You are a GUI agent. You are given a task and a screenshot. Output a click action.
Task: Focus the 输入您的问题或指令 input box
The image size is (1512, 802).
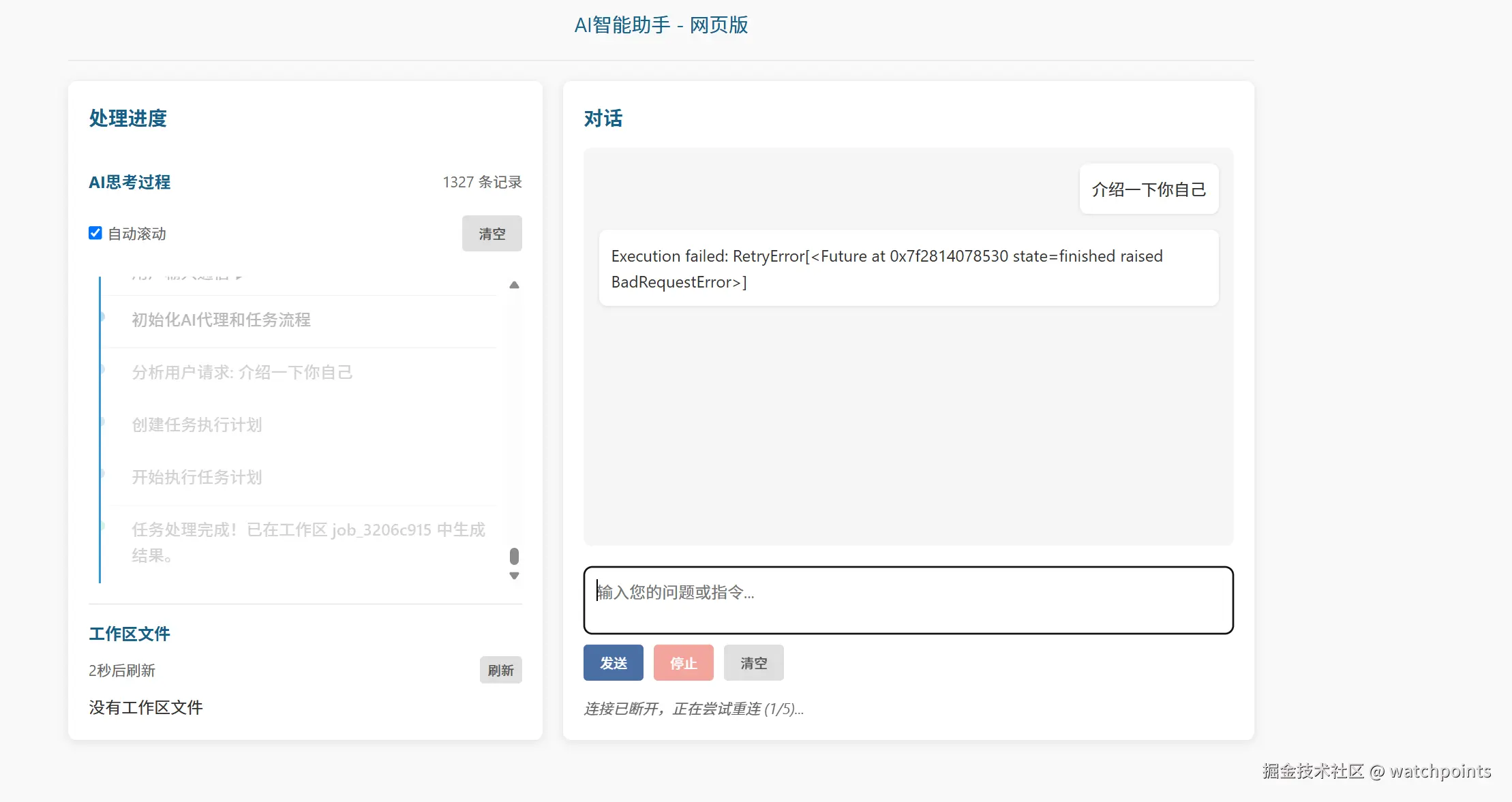point(908,600)
